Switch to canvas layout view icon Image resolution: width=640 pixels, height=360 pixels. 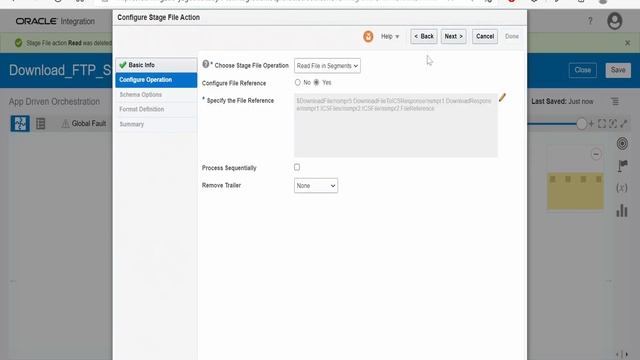20,123
